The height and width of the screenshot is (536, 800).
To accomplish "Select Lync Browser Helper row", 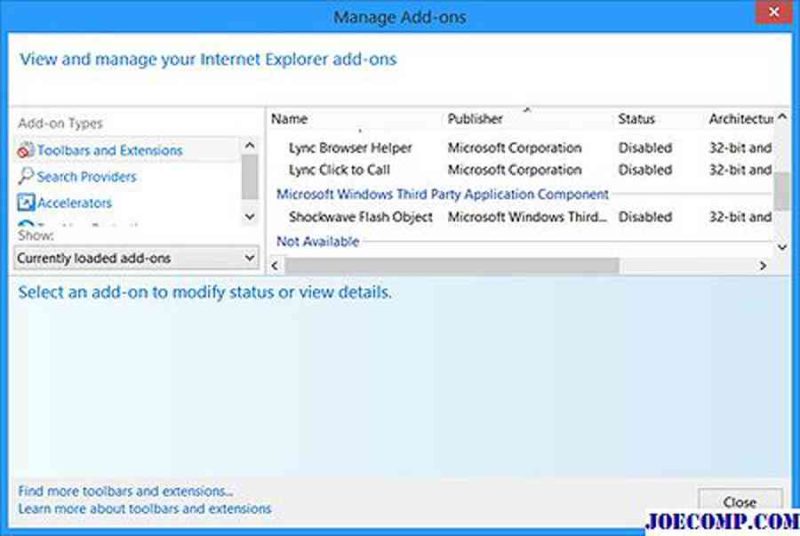I will pyautogui.click(x=520, y=148).
